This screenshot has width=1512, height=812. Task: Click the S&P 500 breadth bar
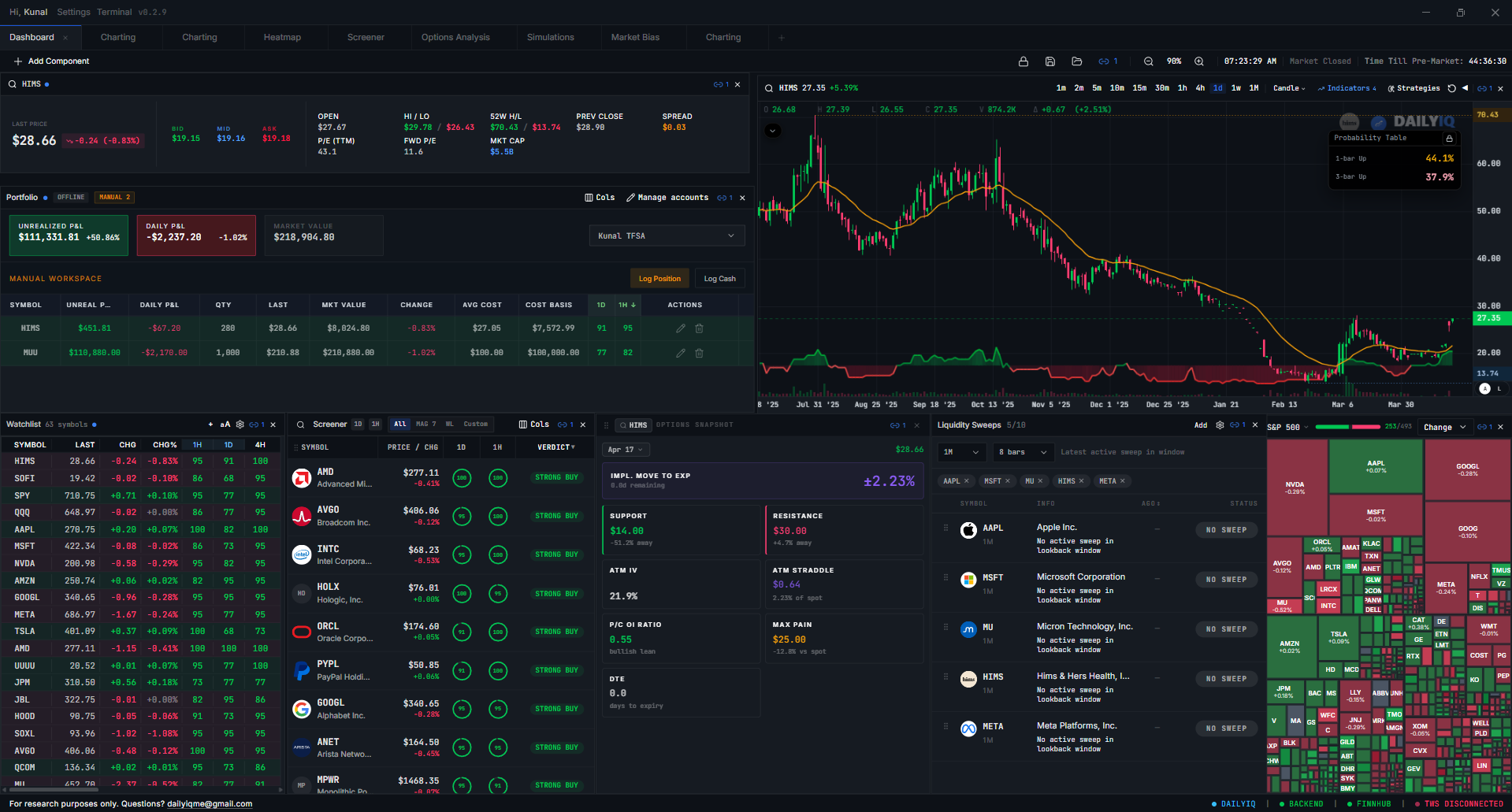coord(1348,427)
